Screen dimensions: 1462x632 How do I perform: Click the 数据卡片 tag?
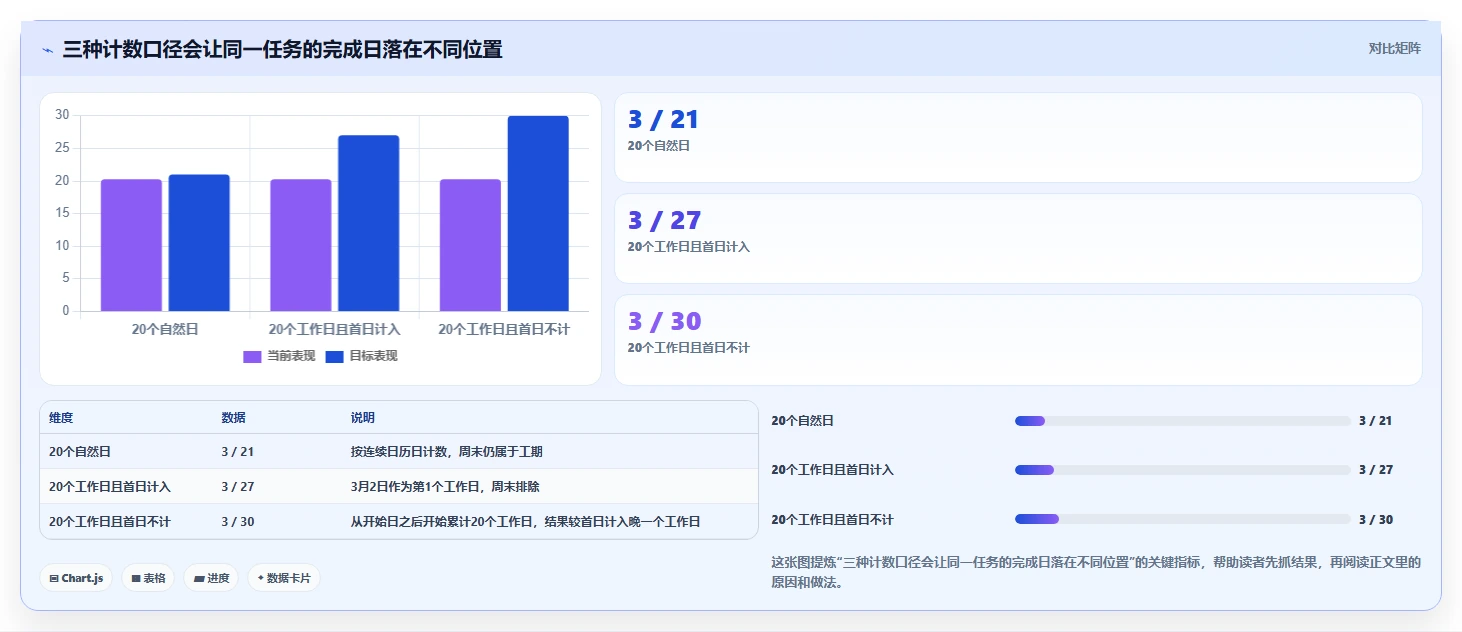tap(284, 578)
